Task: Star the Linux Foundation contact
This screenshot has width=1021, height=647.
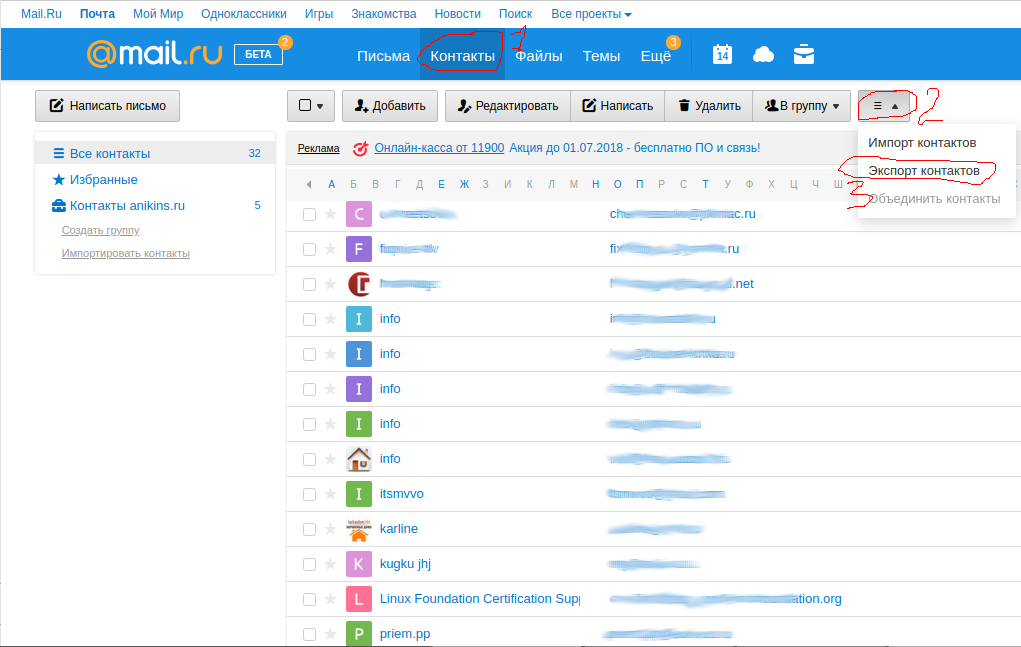Action: 331,599
